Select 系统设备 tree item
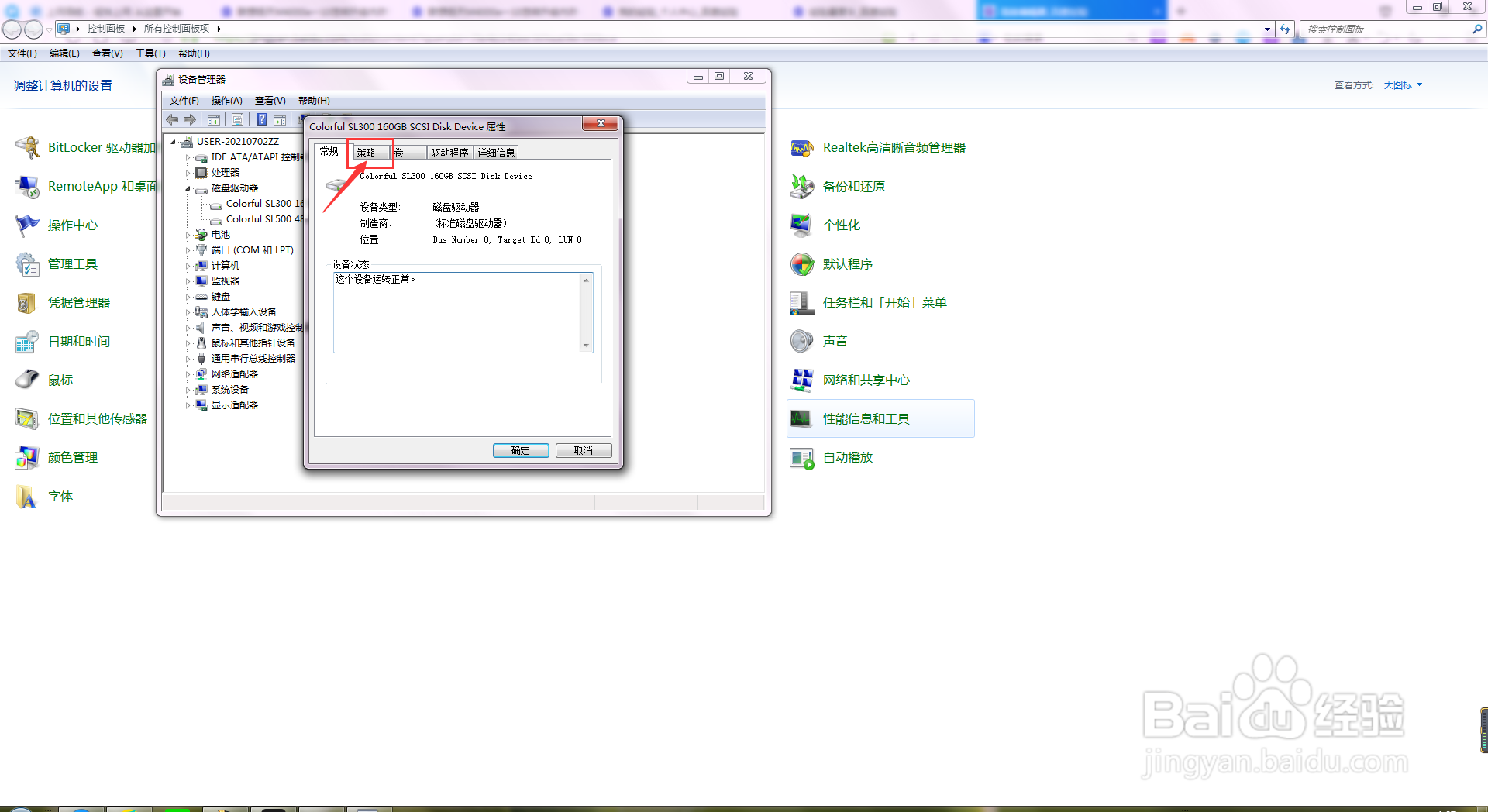The image size is (1488, 812). tap(230, 390)
